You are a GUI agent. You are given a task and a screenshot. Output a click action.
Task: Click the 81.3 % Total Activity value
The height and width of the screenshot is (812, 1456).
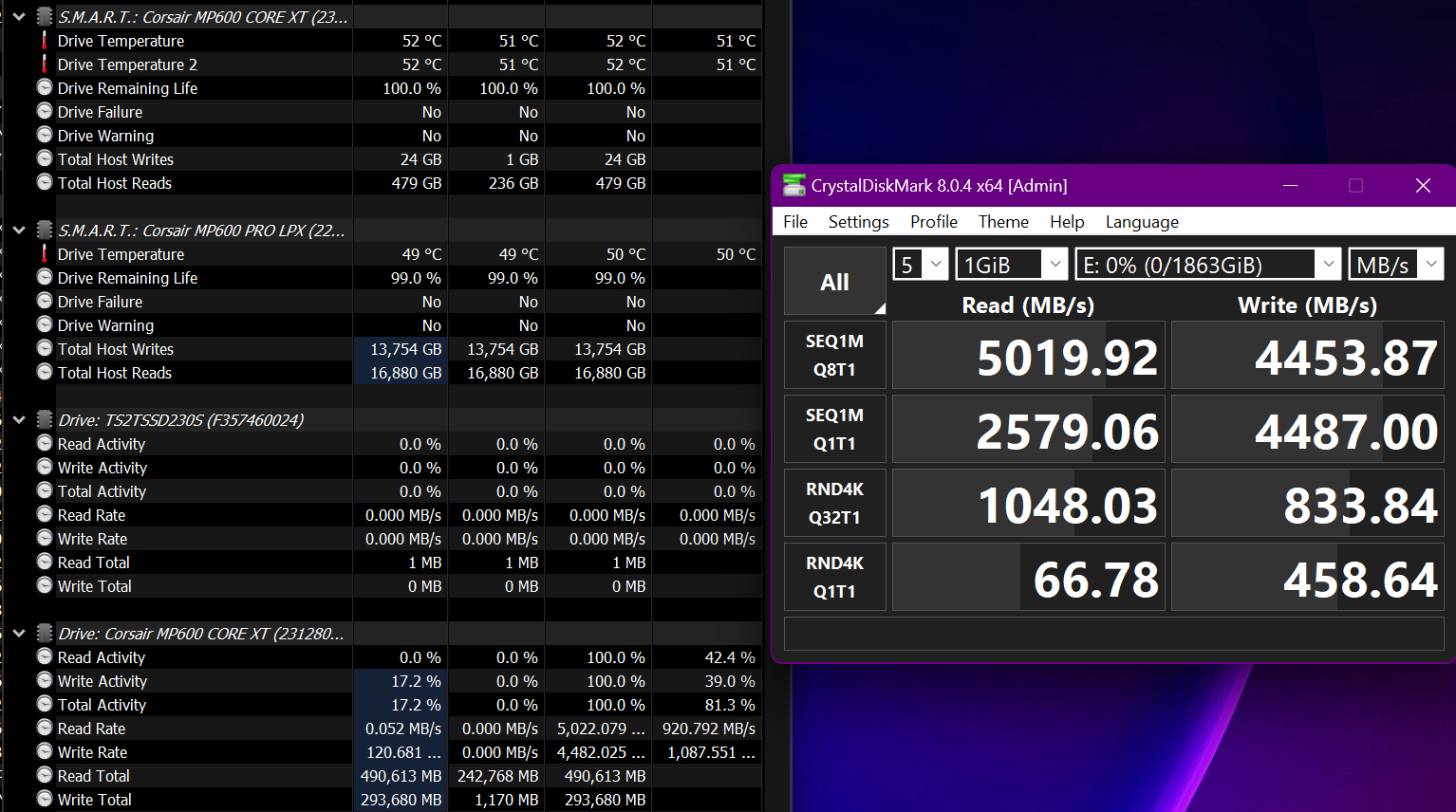tap(730, 705)
